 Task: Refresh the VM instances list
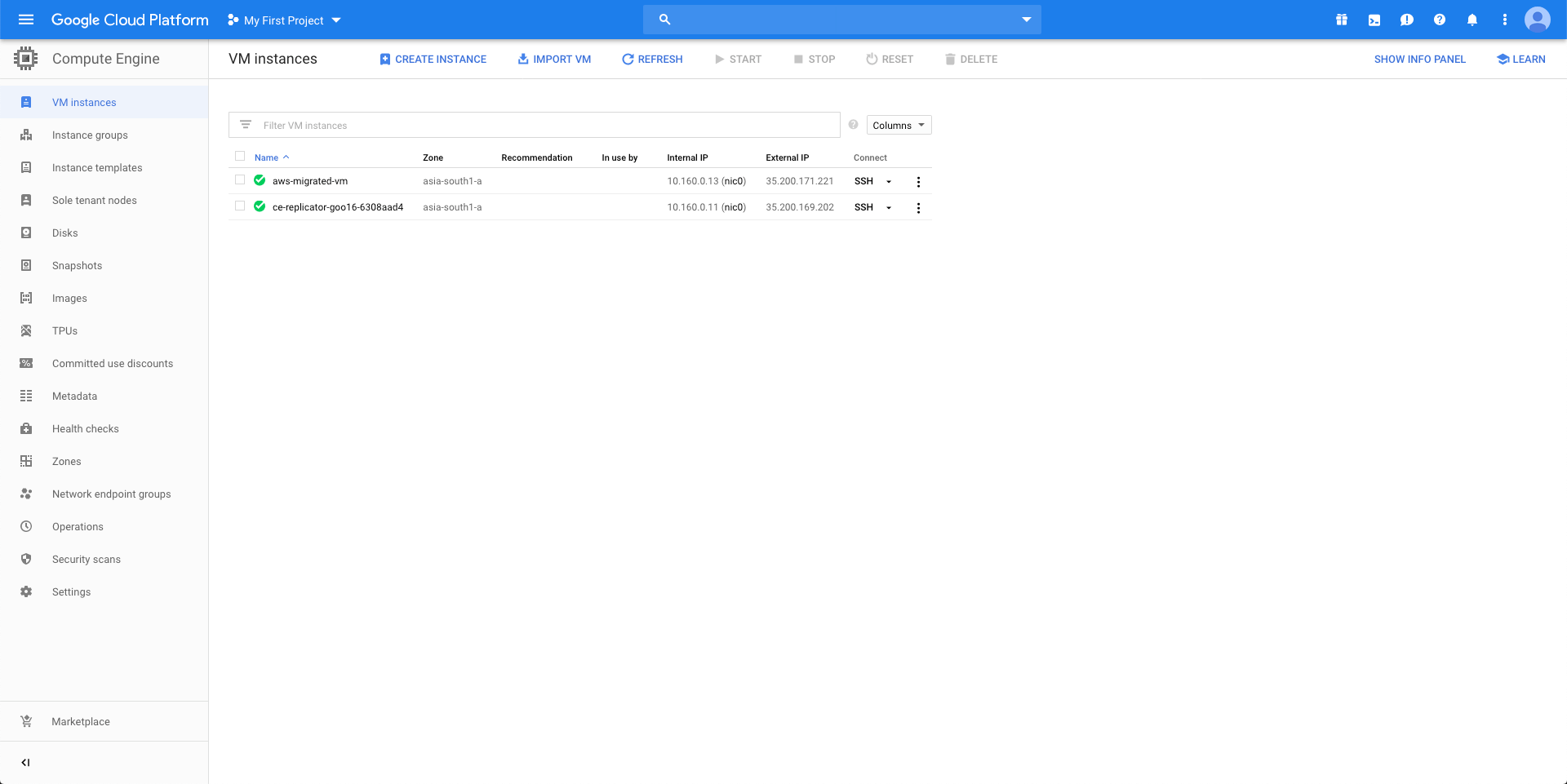coord(652,59)
